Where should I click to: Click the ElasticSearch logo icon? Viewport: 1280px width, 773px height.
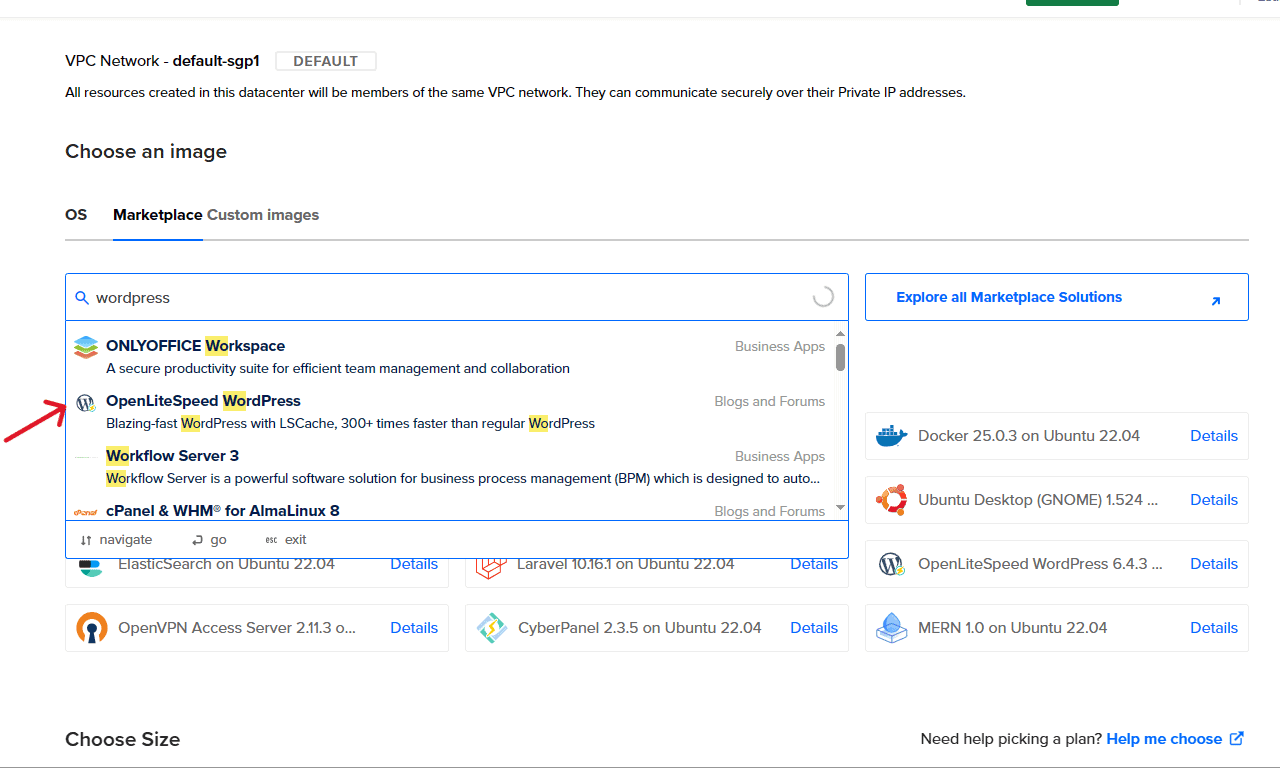tap(91, 567)
